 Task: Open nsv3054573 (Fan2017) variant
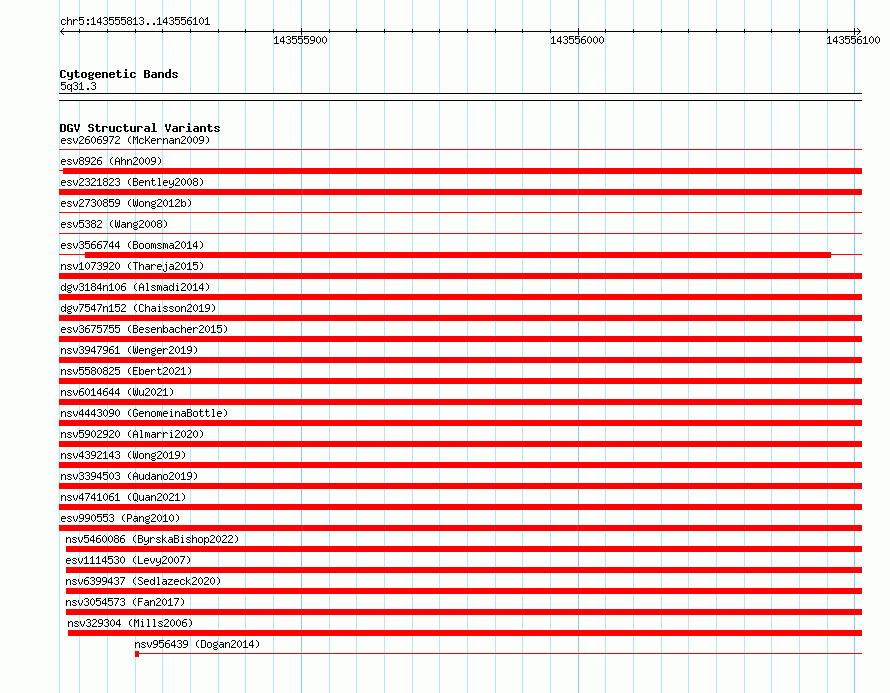coord(125,602)
